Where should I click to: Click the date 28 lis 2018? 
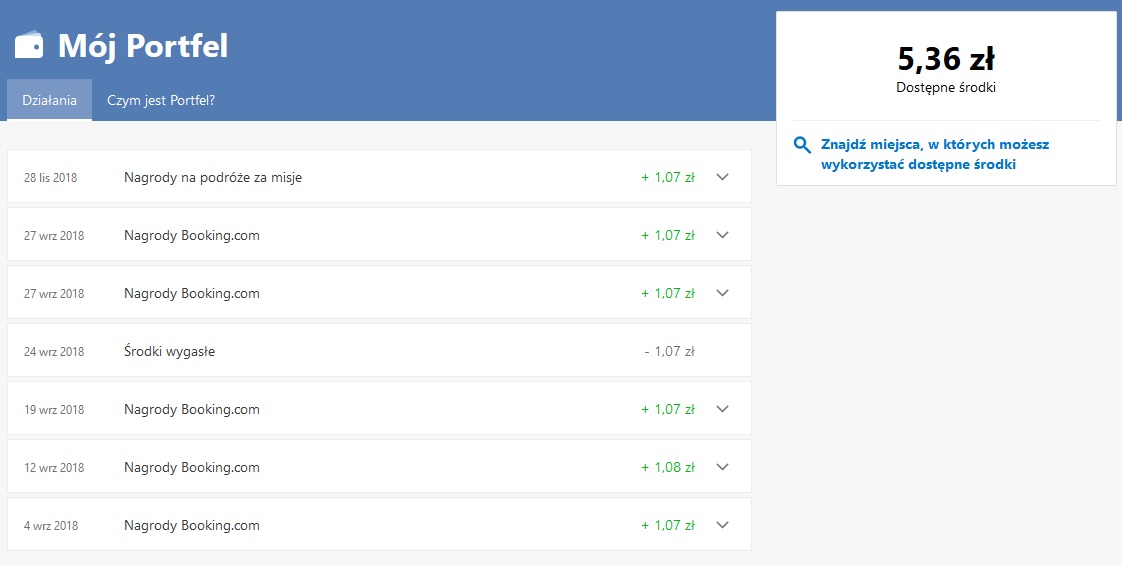[x=50, y=177]
